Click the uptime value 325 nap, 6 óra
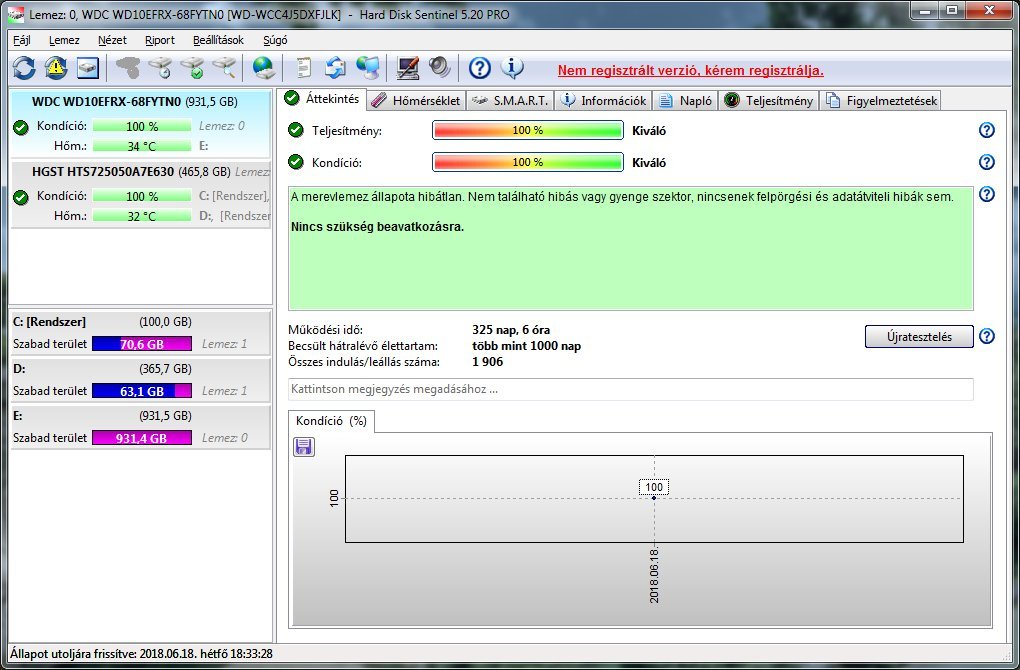1020x670 pixels. (511, 330)
